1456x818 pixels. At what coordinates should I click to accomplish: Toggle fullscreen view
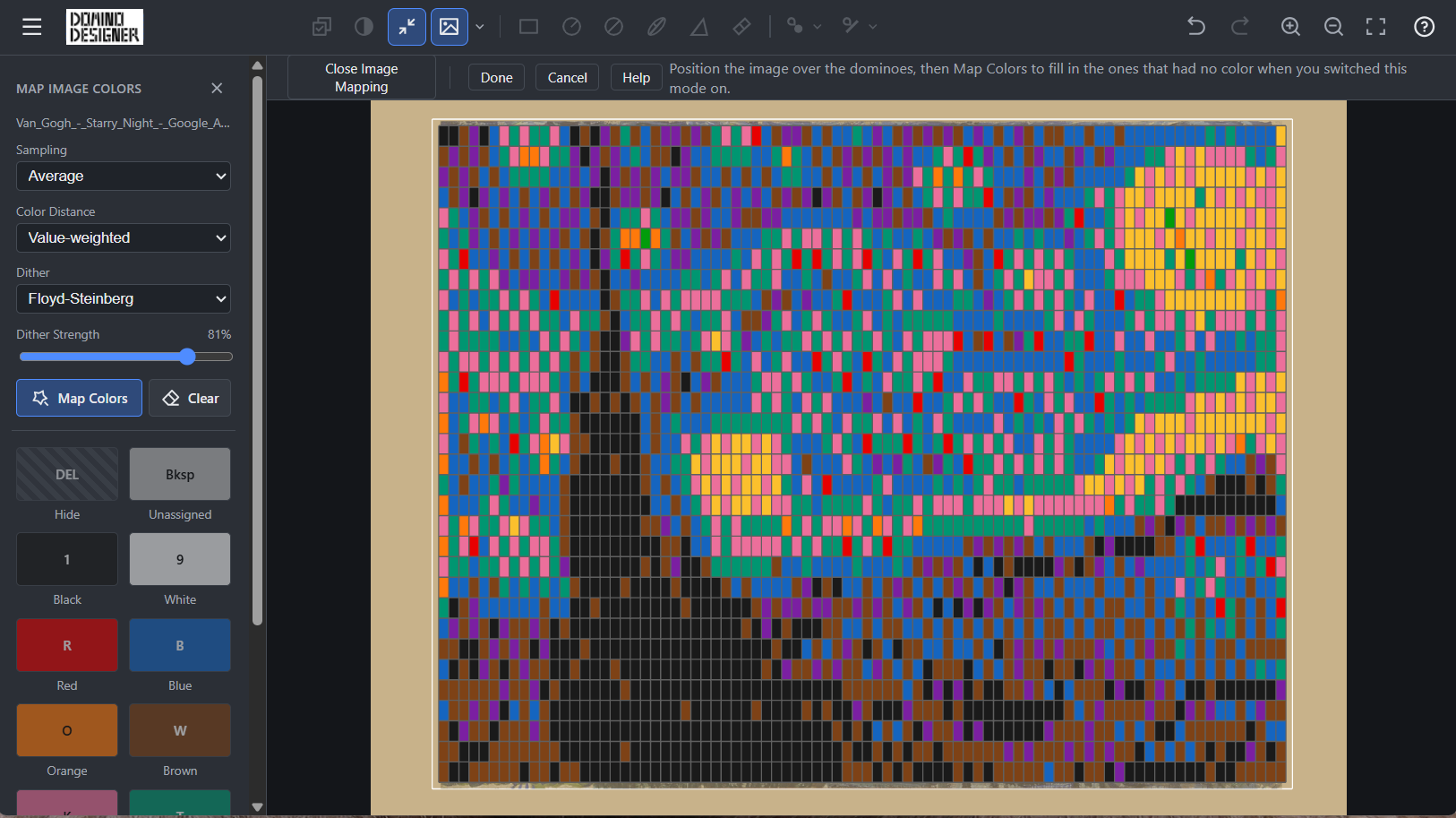1376,27
